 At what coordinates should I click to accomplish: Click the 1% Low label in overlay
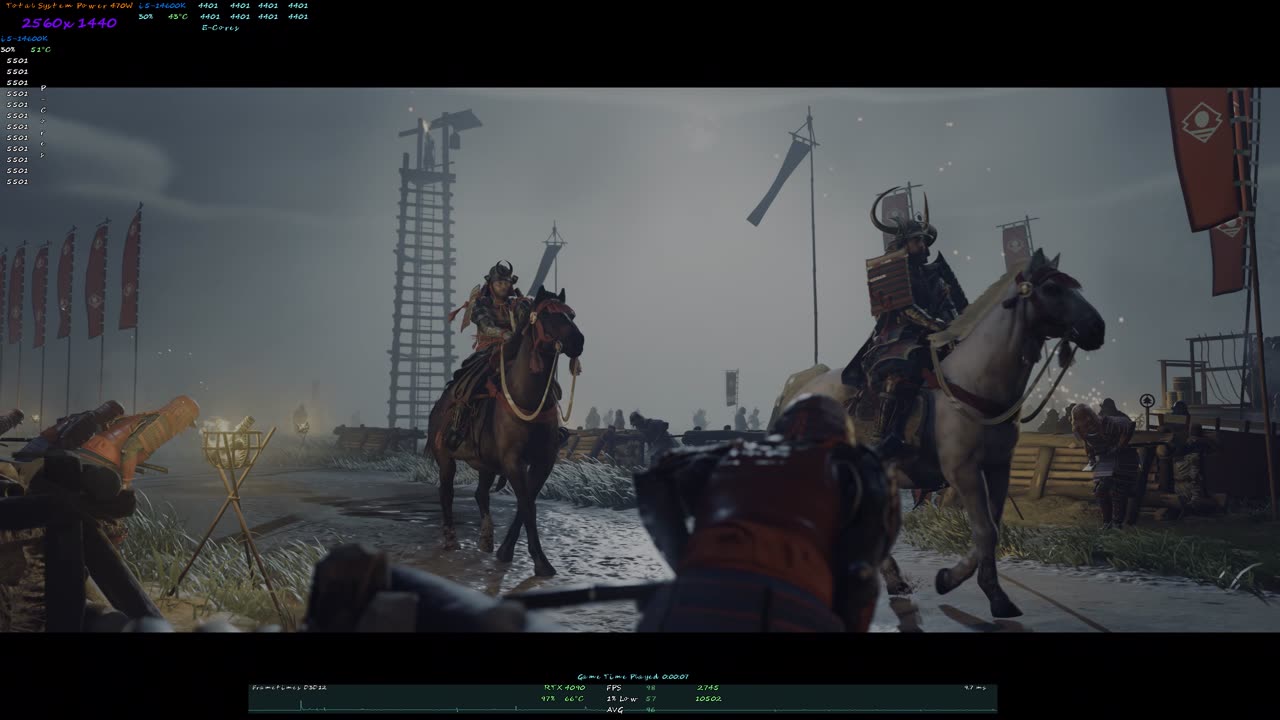(622, 699)
